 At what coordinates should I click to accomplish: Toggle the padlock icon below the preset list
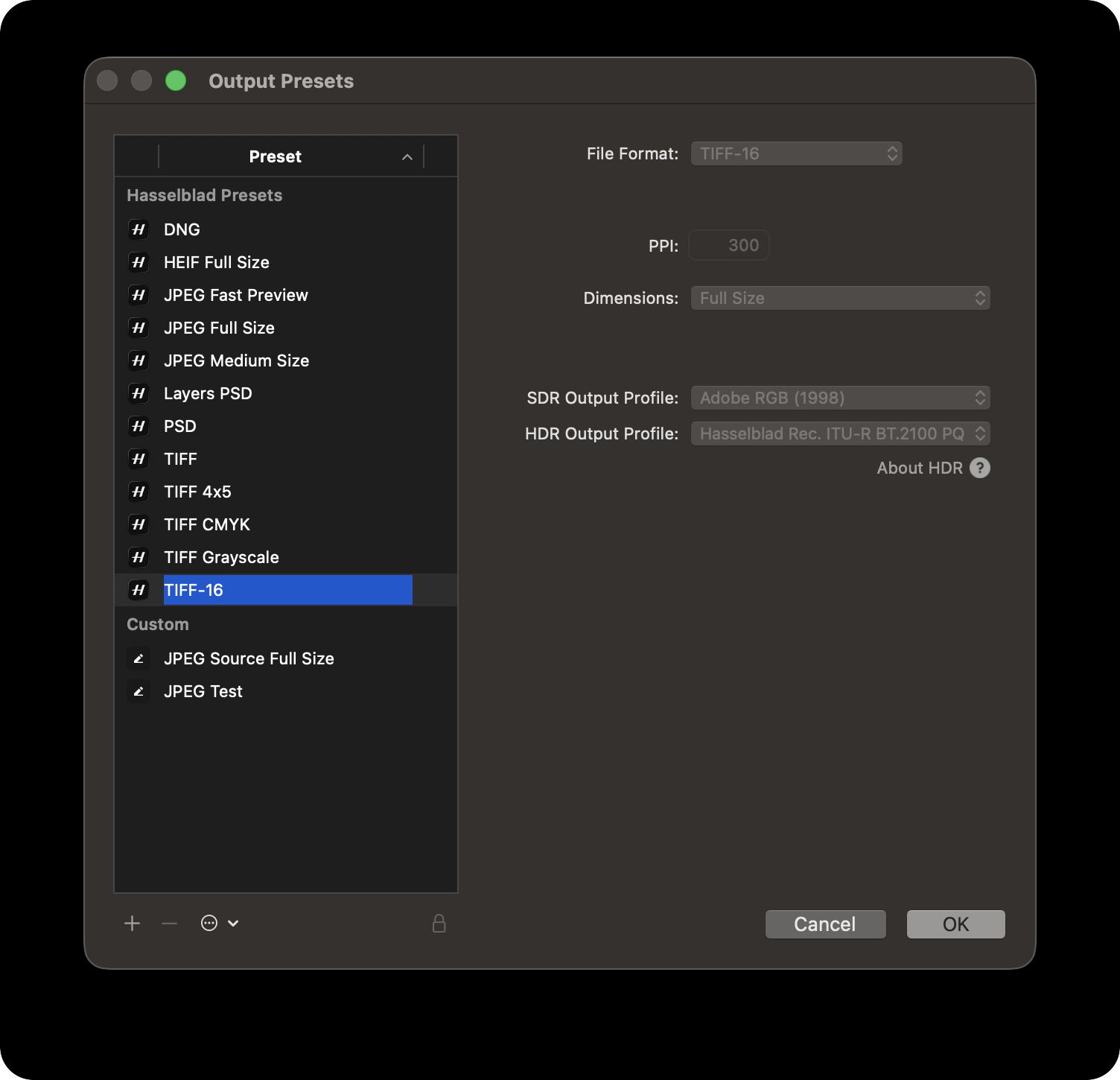point(439,924)
